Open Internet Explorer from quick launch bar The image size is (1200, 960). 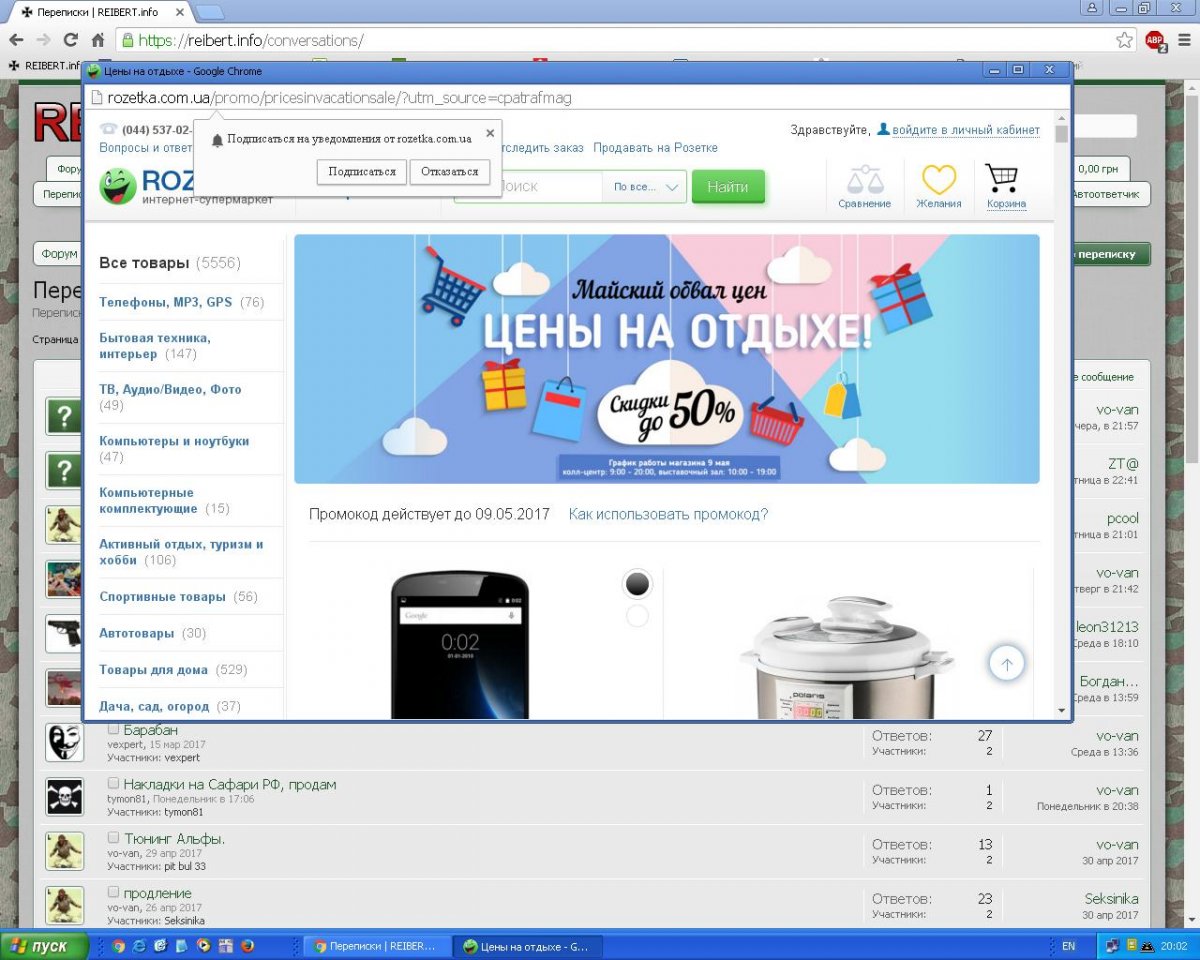(x=140, y=945)
